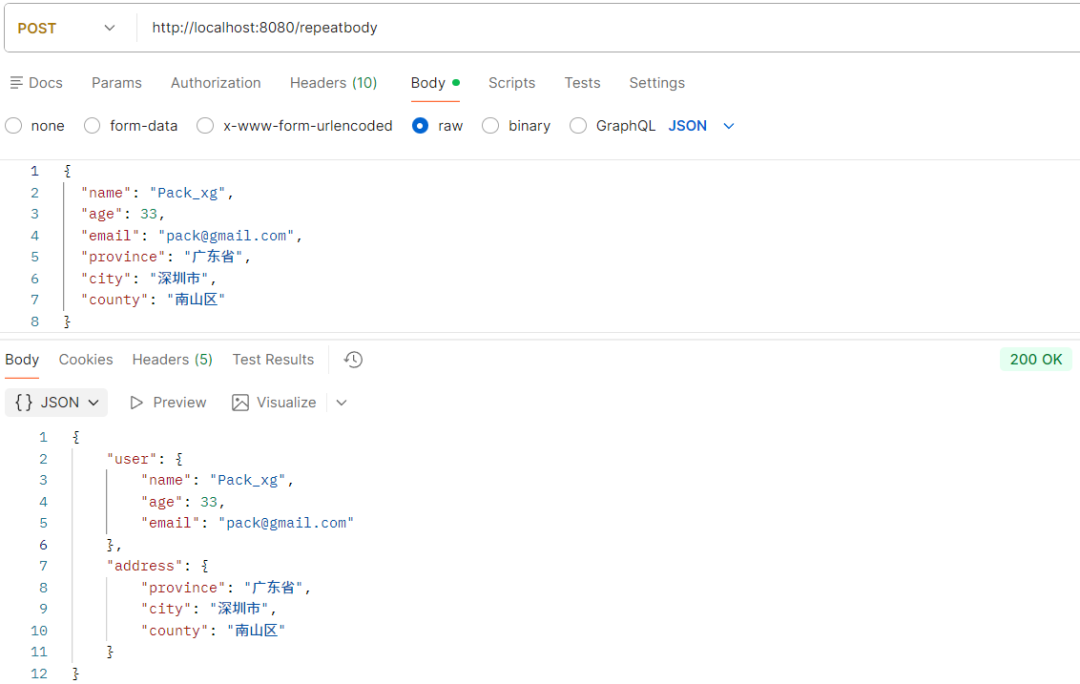The image size is (1080, 684).
Task: Click the "province" line in request body
Action: point(166,257)
